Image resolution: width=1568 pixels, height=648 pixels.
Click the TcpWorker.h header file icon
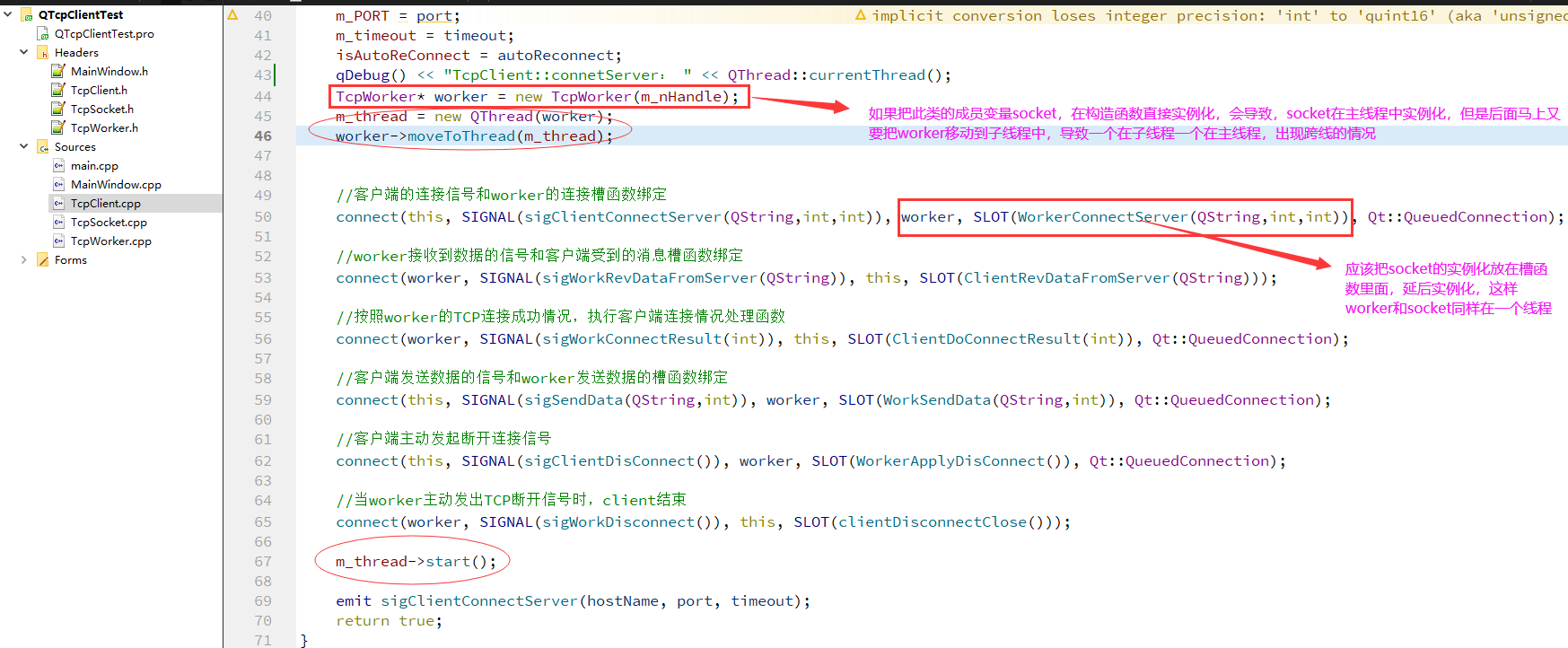(59, 127)
